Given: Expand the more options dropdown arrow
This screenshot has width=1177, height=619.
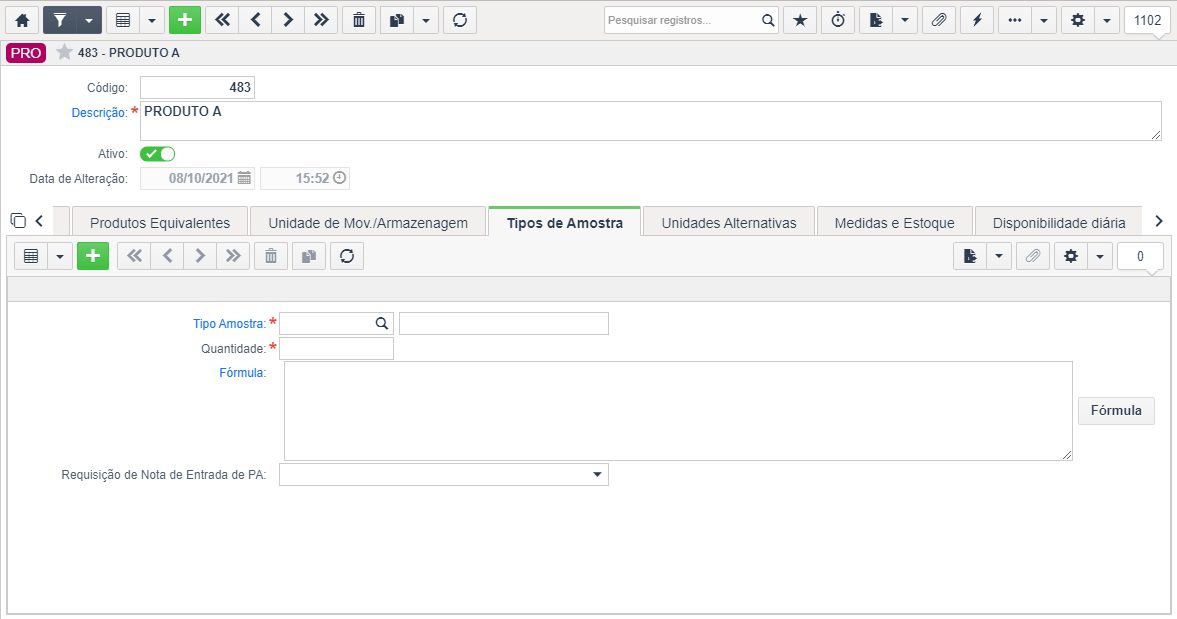Looking at the screenshot, I should tap(1043, 20).
